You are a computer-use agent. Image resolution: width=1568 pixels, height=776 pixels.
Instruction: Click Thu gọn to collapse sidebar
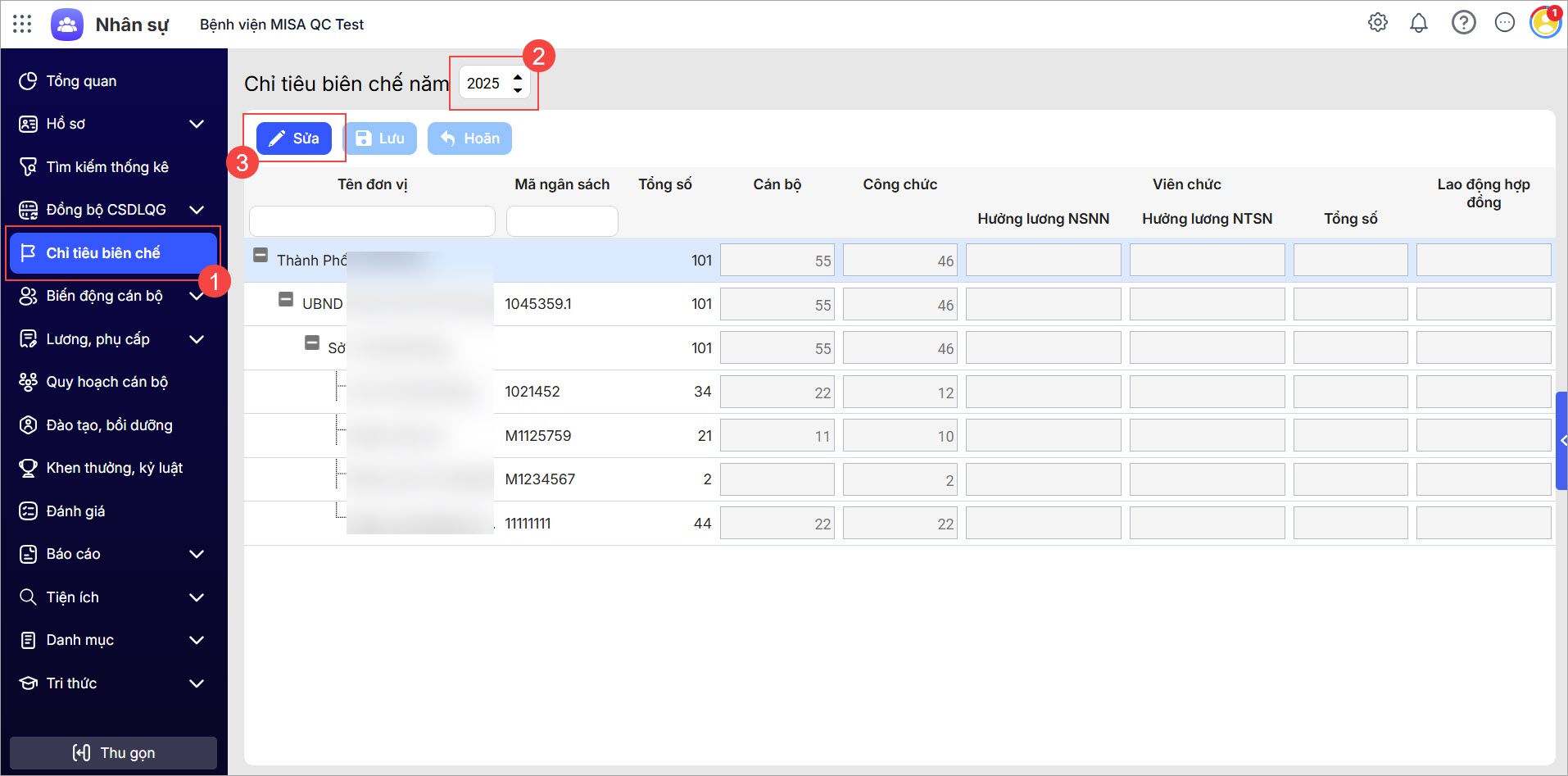pyautogui.click(x=113, y=752)
